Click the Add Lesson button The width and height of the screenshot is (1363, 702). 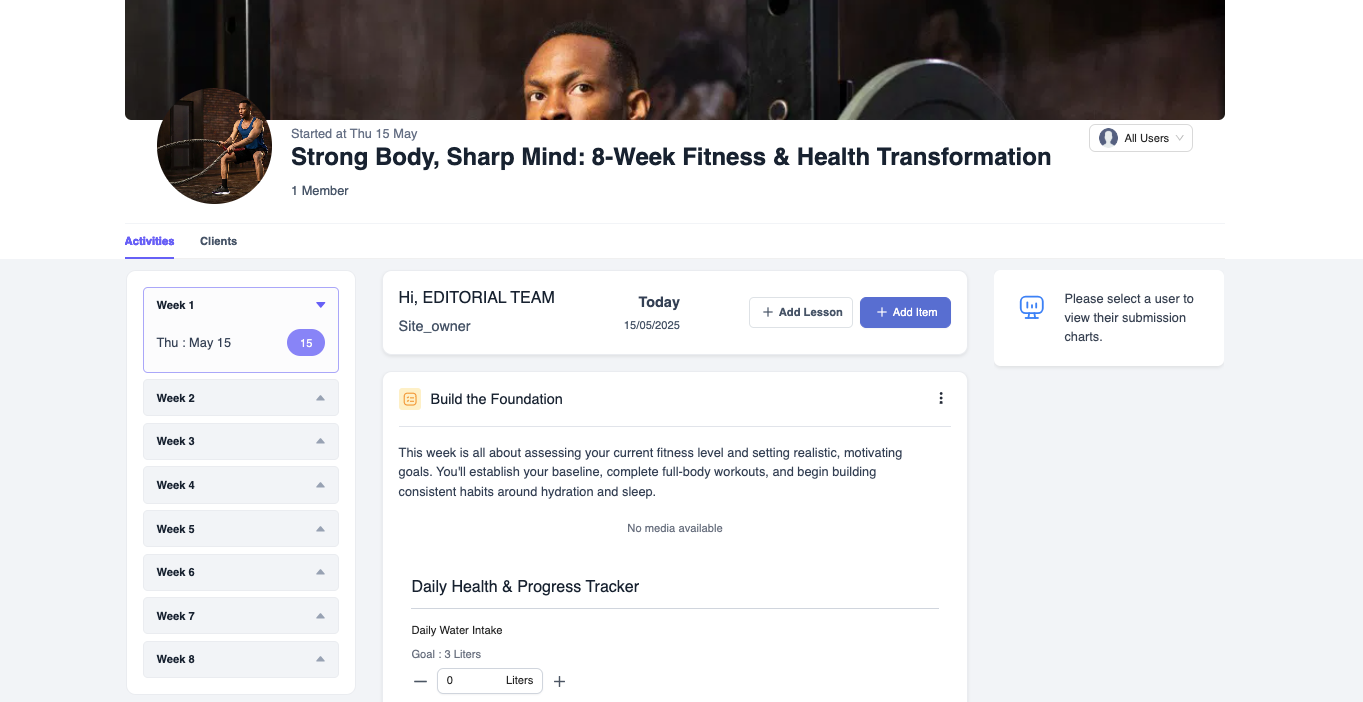click(801, 312)
